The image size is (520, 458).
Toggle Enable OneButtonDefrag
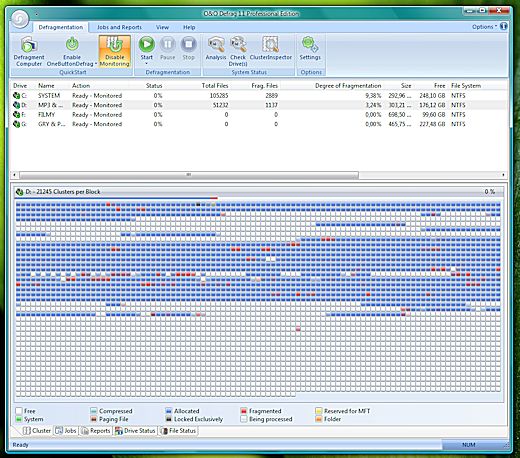click(72, 51)
